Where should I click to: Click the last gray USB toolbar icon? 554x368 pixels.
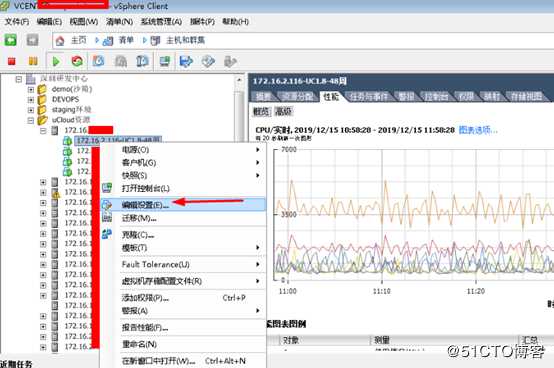point(230,61)
